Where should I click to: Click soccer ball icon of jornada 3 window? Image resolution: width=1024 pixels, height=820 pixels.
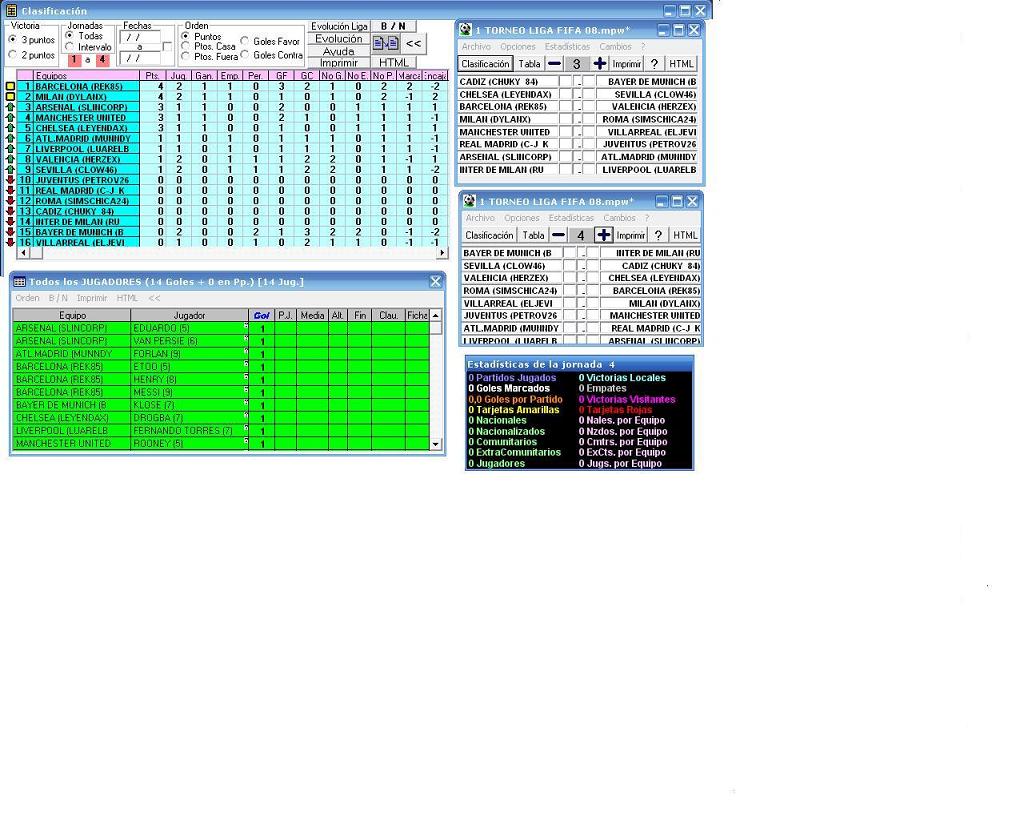pyautogui.click(x=465, y=30)
